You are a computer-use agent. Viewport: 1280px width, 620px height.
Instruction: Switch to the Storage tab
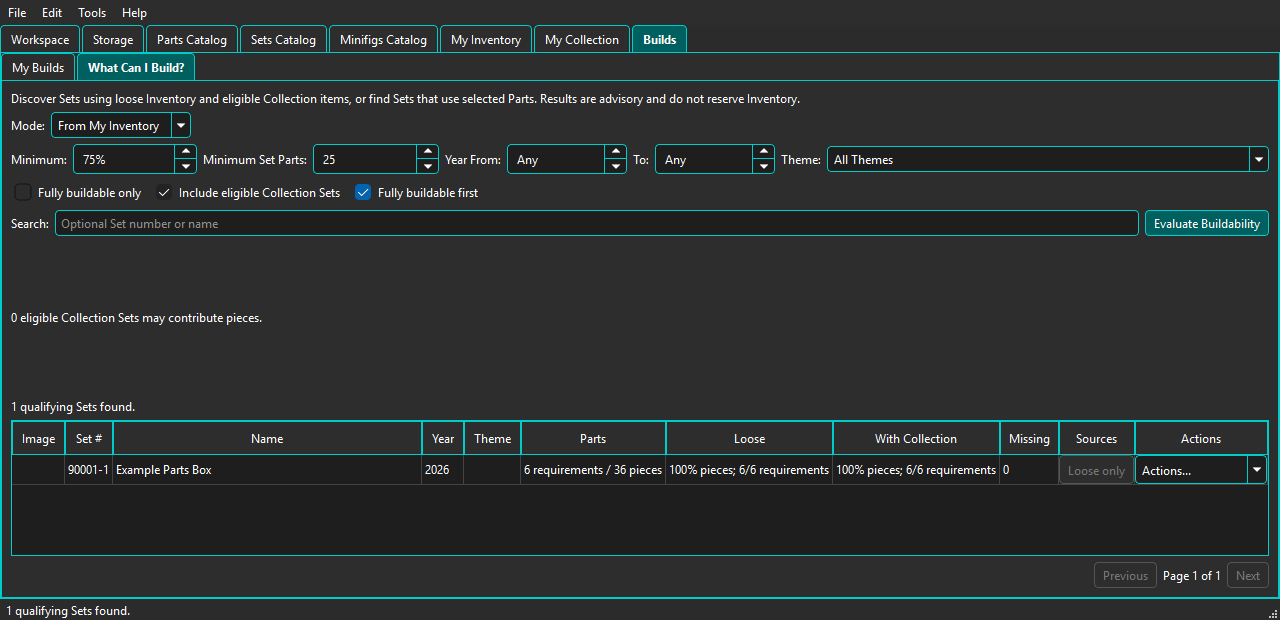point(113,40)
